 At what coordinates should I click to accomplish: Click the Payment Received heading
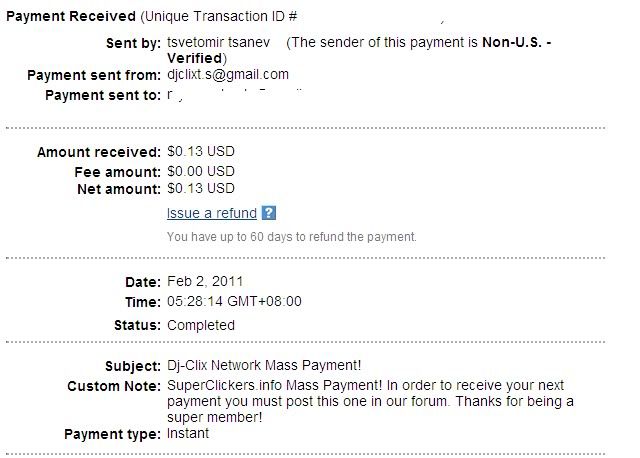pyautogui.click(x=71, y=16)
